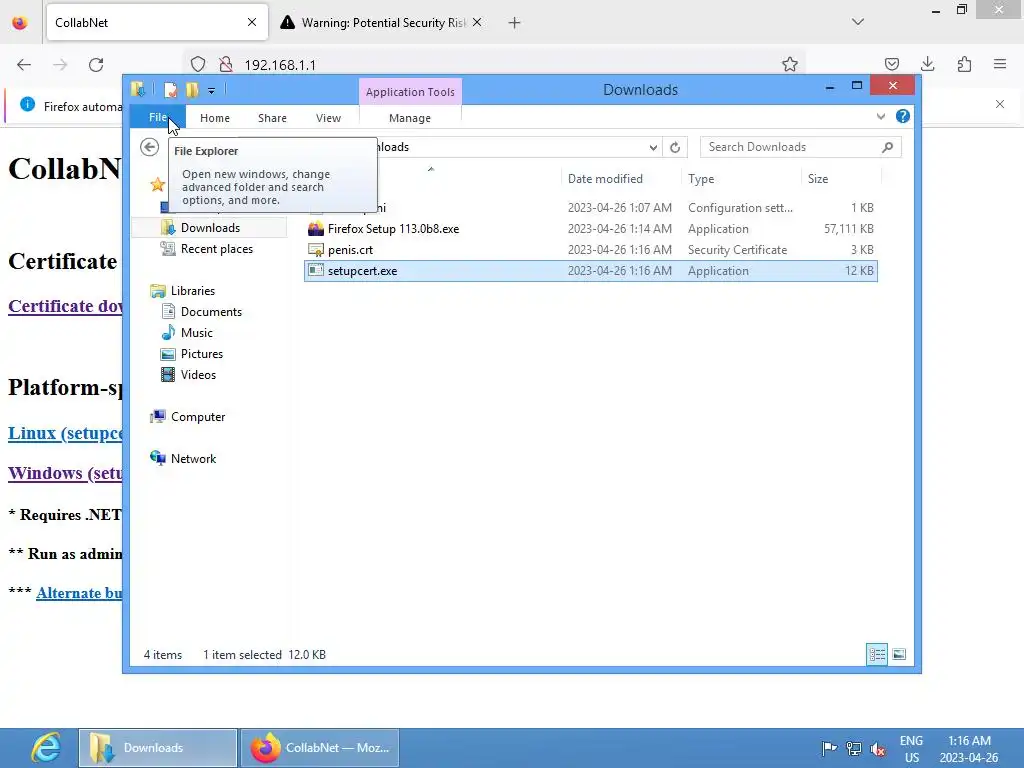This screenshot has width=1024, height=768.
Task: Select the Security Certificate .crt file
Action: [591, 250]
